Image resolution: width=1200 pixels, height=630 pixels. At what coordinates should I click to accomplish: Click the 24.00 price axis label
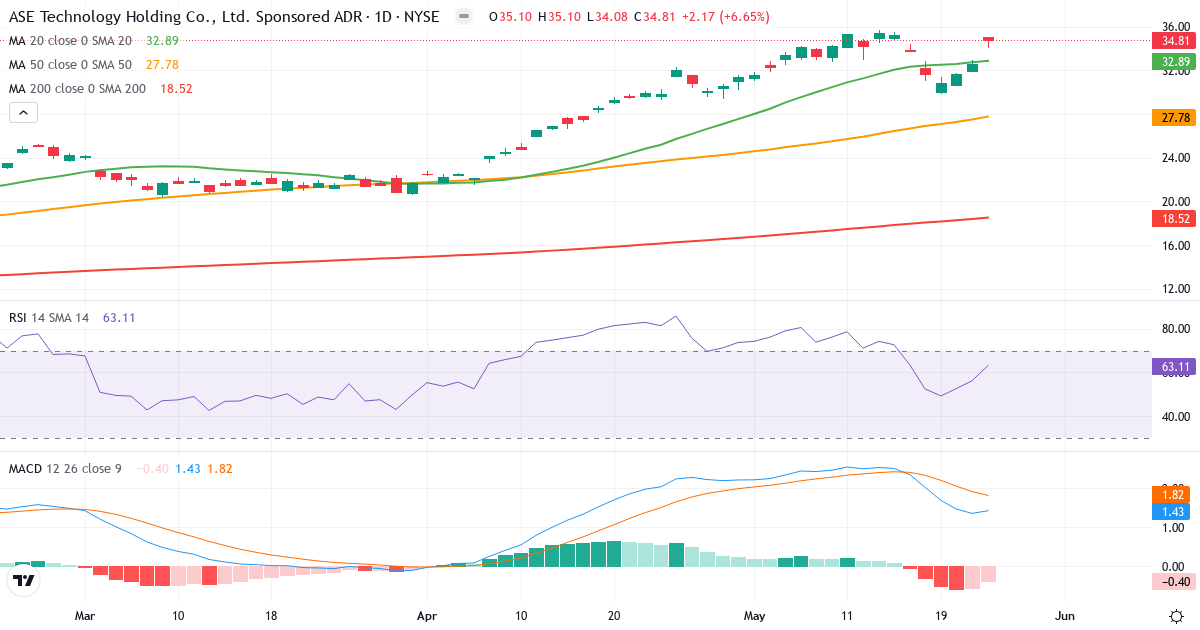point(1176,158)
